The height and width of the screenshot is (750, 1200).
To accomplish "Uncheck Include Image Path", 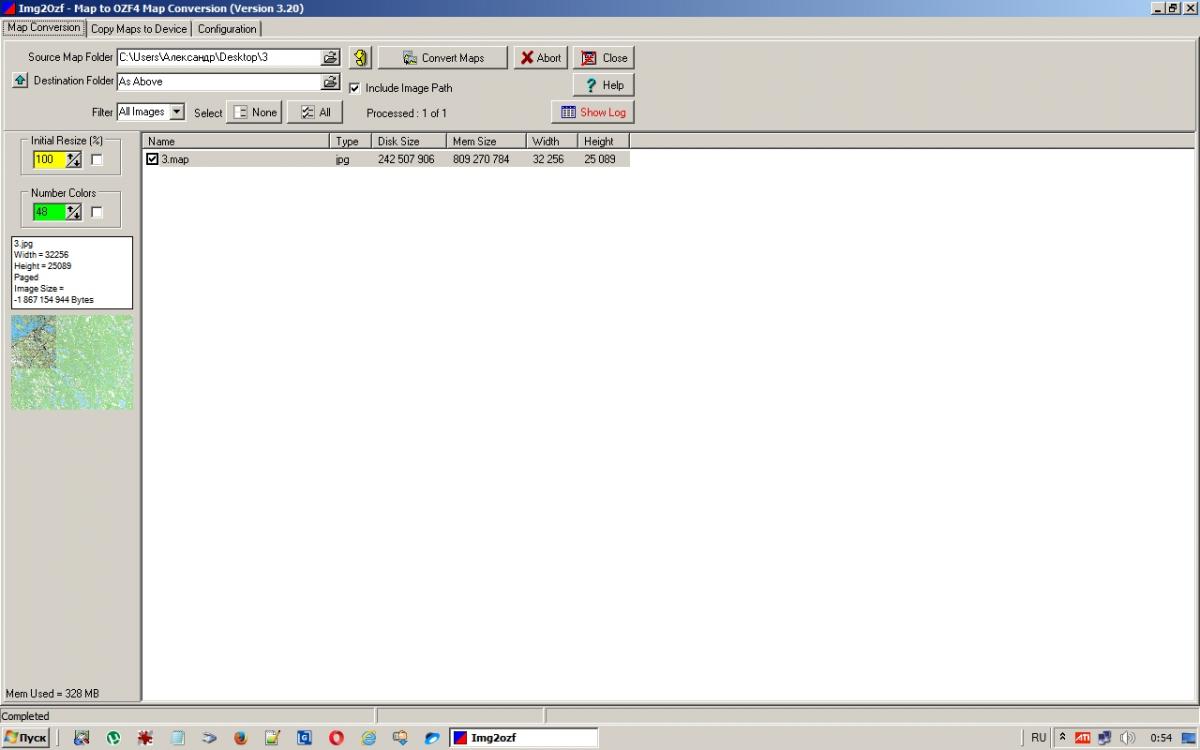I will click(x=354, y=88).
